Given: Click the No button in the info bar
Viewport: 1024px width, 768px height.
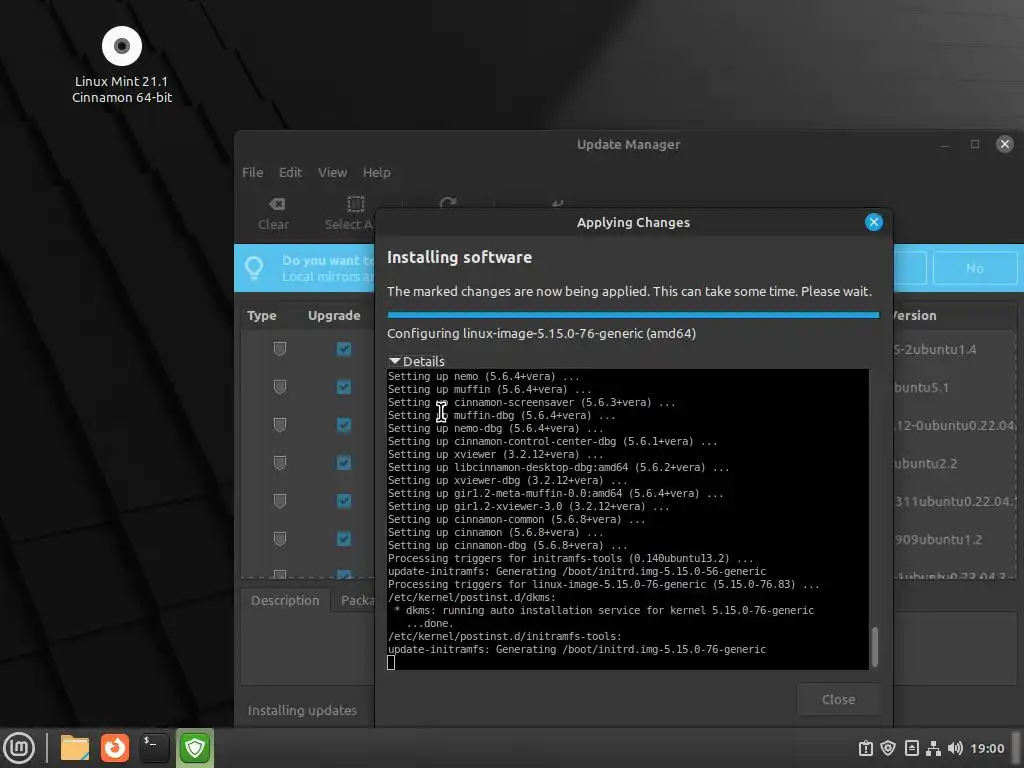Looking at the screenshot, I should (974, 268).
